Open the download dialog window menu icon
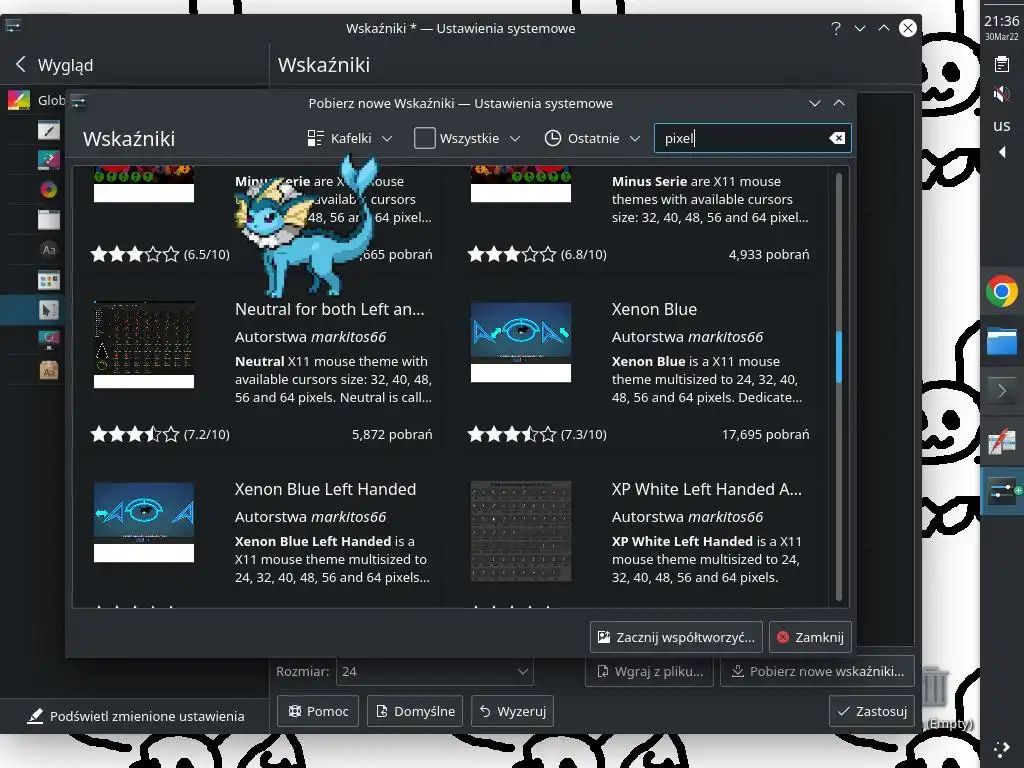This screenshot has width=1024, height=768. point(78,102)
